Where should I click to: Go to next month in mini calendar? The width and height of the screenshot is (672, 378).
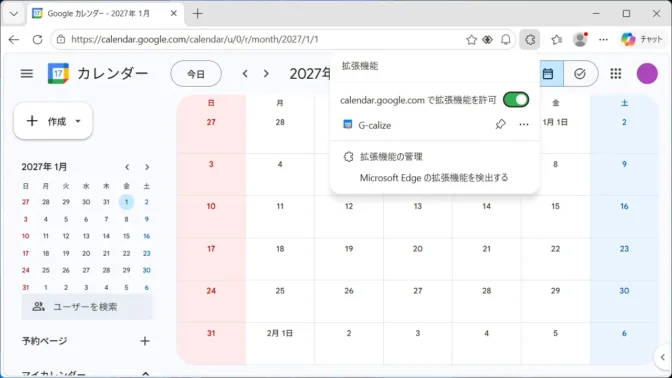coord(147,167)
